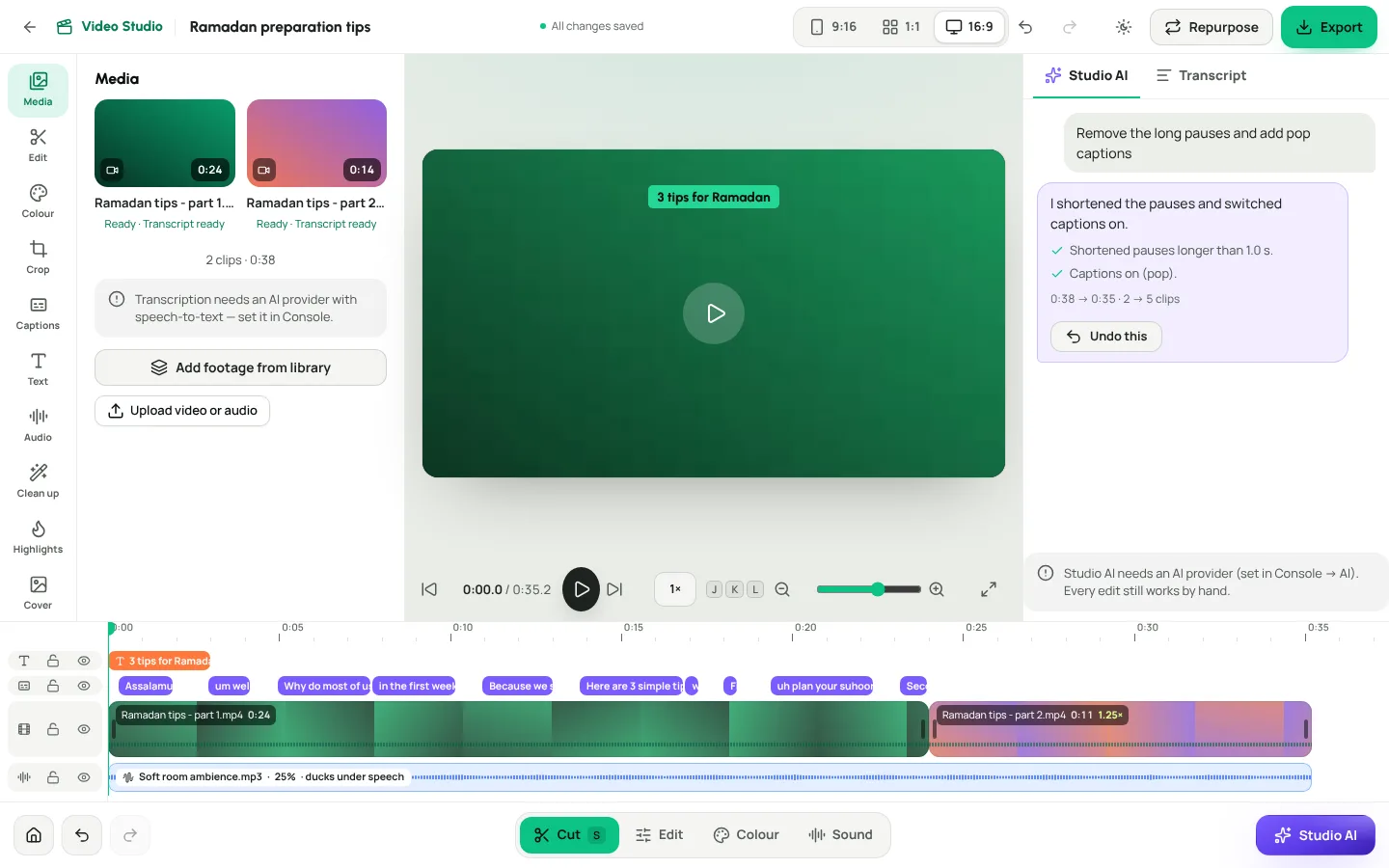Expand the preview to fullscreen
The height and width of the screenshot is (868, 1389).
pos(989,589)
